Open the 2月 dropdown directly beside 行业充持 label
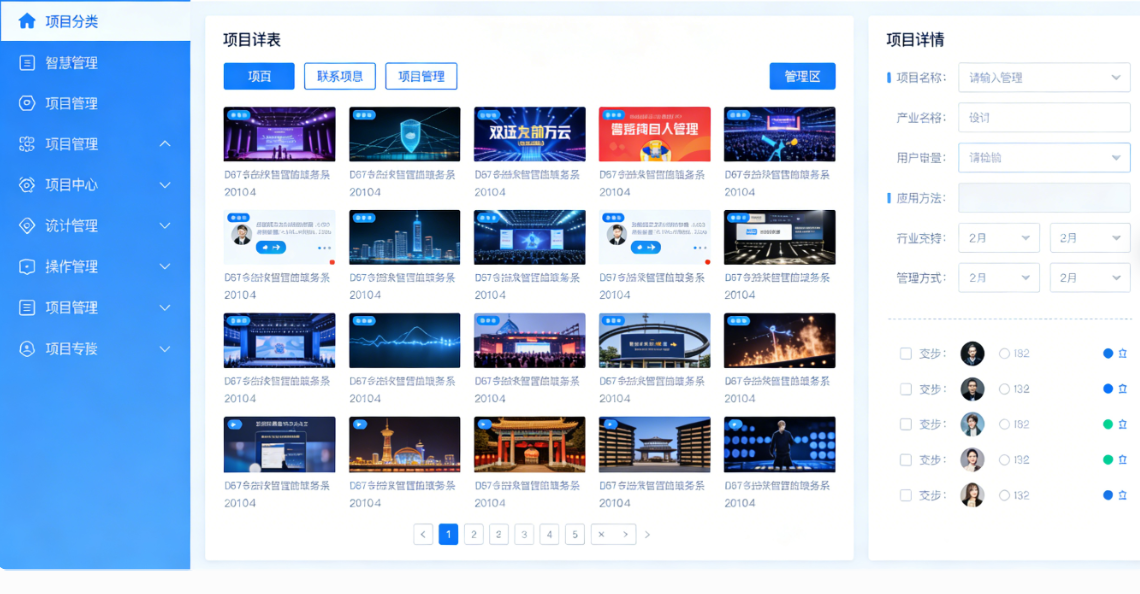This screenshot has width=1140, height=594. tap(999, 238)
